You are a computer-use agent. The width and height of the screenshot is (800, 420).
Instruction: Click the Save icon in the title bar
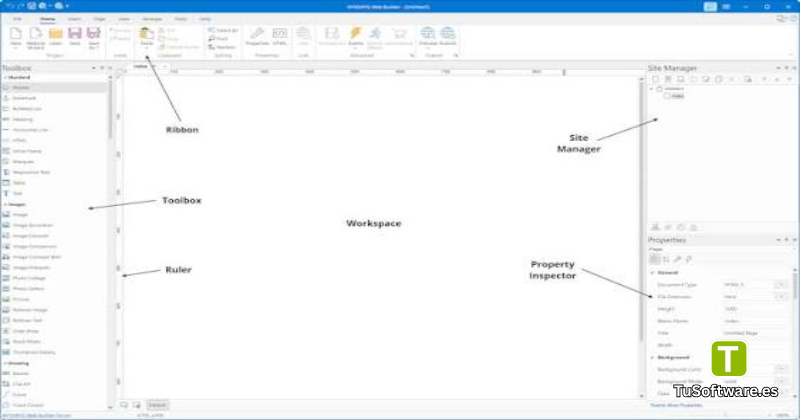pyautogui.click(x=32, y=6)
